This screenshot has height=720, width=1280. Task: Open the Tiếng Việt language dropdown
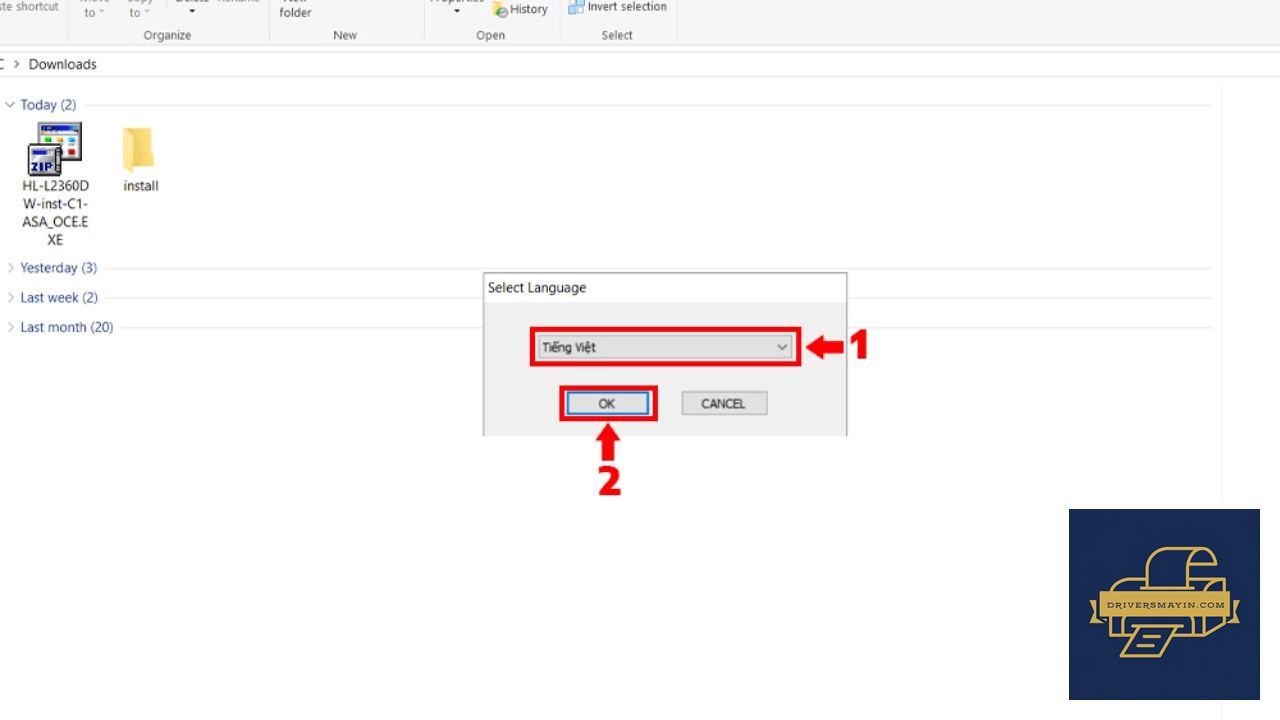[665, 347]
